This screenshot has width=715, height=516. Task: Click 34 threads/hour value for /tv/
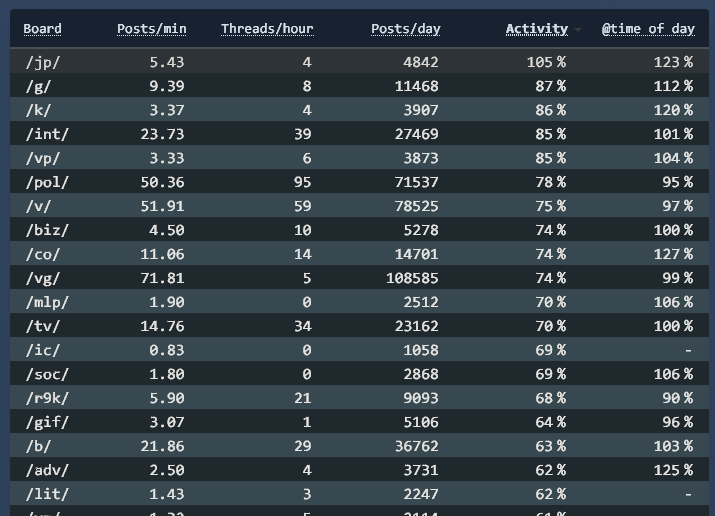pyautogui.click(x=302, y=326)
